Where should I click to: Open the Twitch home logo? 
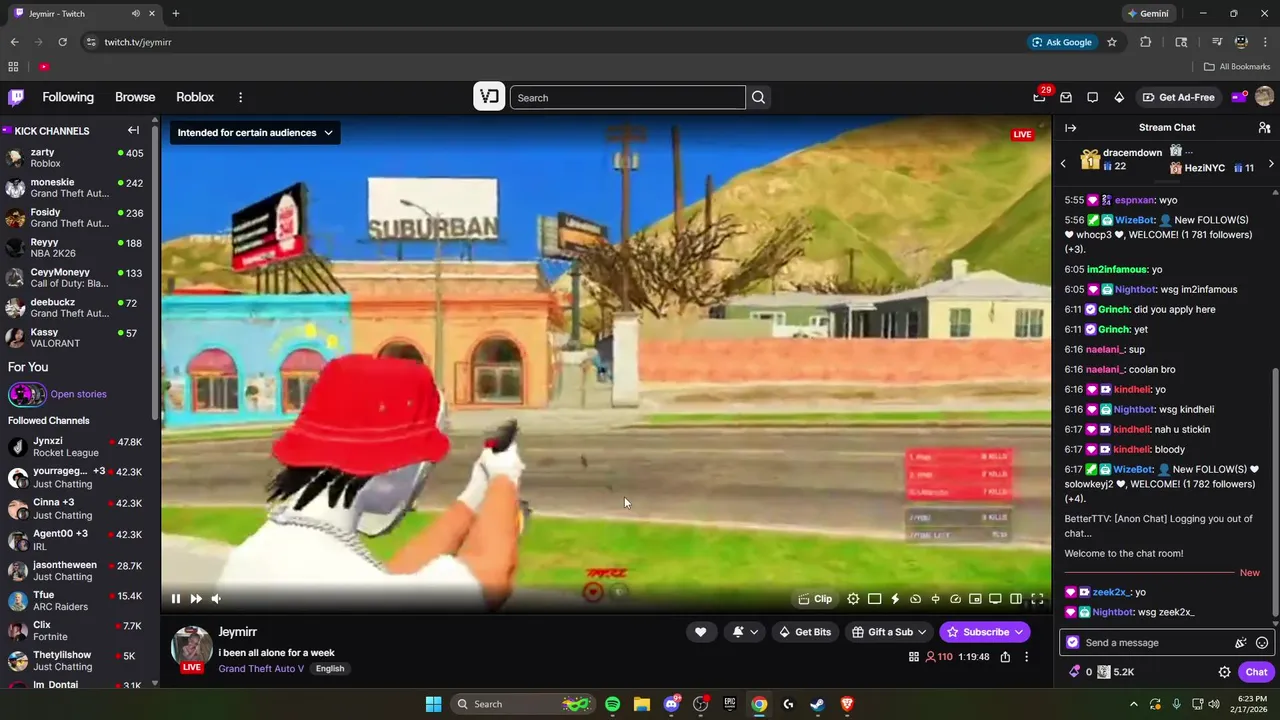coord(16,97)
